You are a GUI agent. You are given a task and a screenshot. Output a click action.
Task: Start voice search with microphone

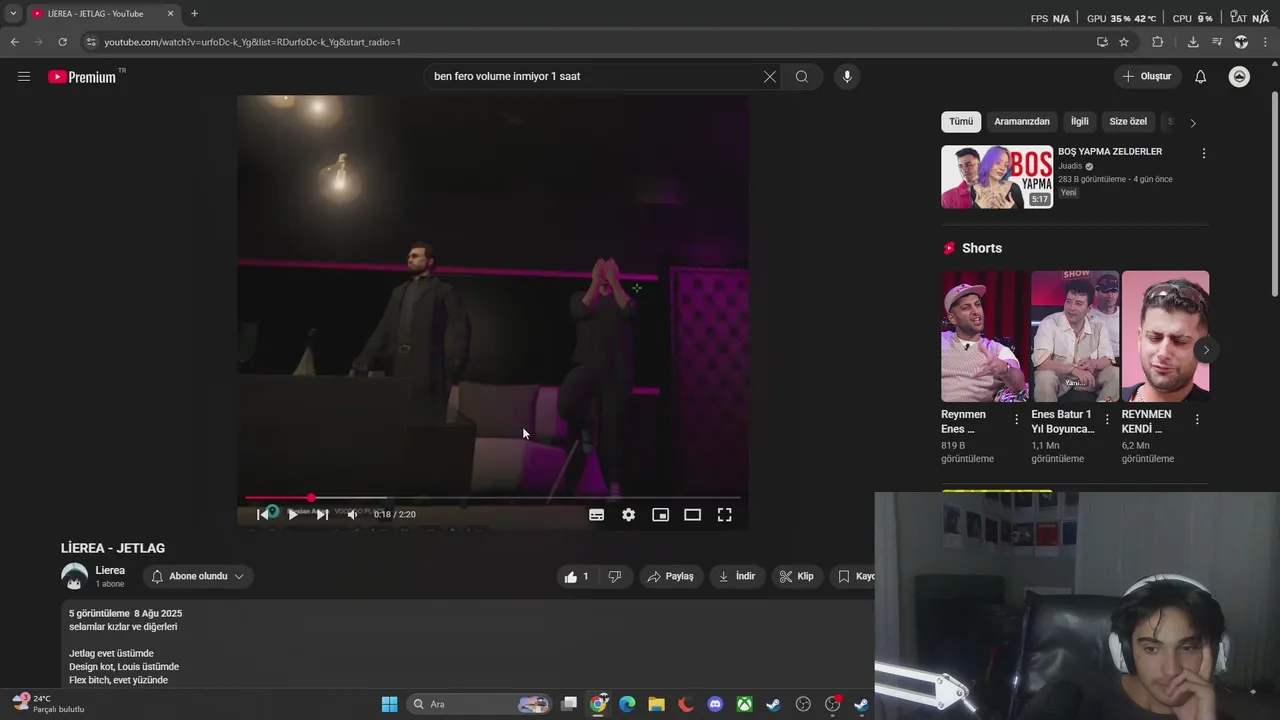(847, 76)
